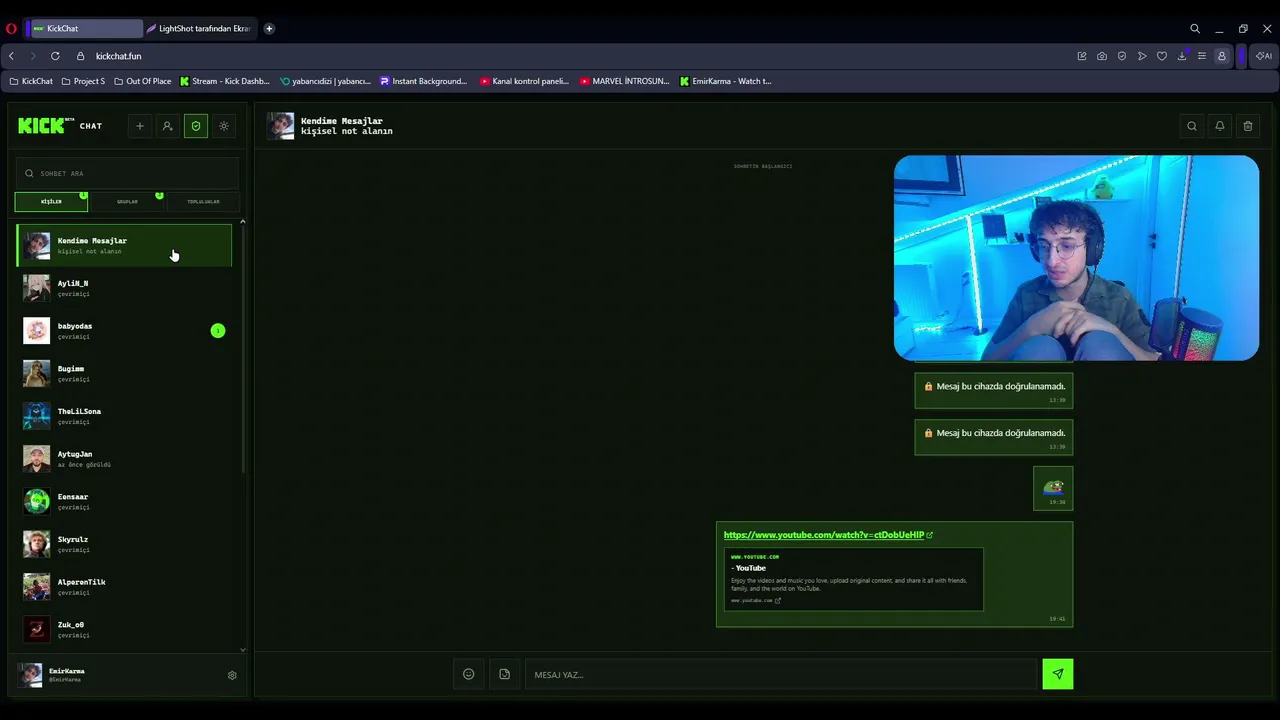Viewport: 1280px width, 720px height.
Task: Send the message with green arrow button
Action: coord(1058,674)
